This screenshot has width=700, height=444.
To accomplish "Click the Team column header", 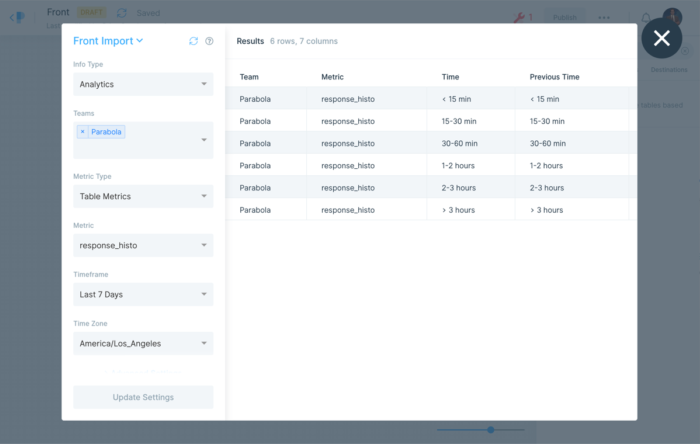I will tap(249, 77).
